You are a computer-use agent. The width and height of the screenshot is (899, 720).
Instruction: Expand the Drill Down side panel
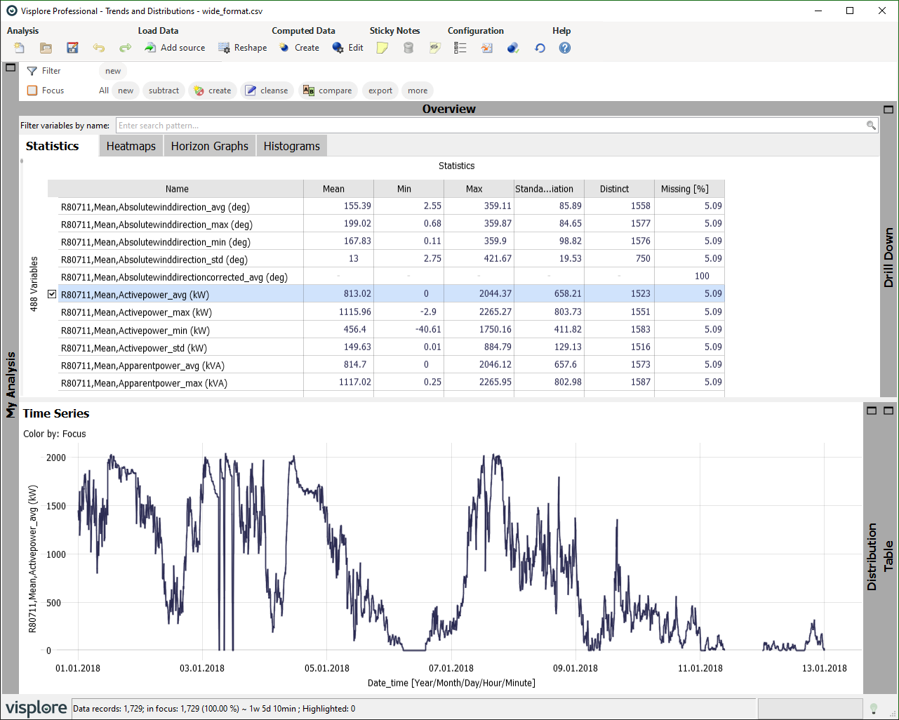point(888,109)
